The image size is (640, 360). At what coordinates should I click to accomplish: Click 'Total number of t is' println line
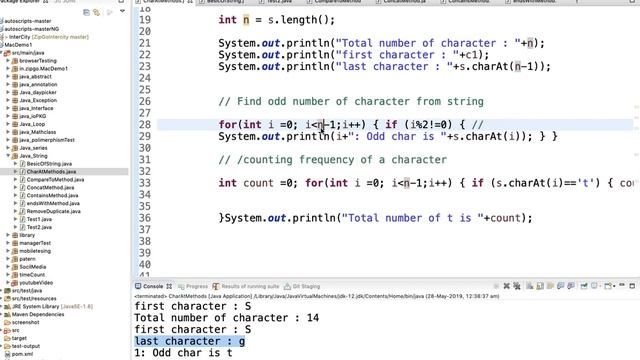pos(376,218)
